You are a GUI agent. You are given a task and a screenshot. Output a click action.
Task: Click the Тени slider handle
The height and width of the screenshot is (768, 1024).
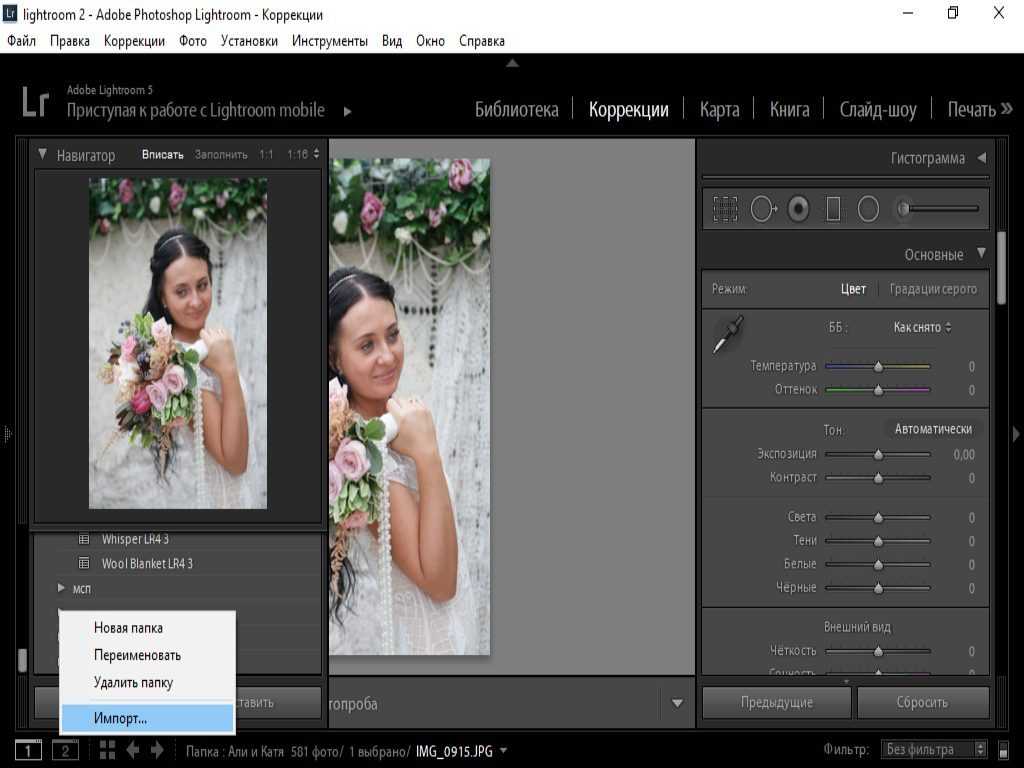[878, 541]
